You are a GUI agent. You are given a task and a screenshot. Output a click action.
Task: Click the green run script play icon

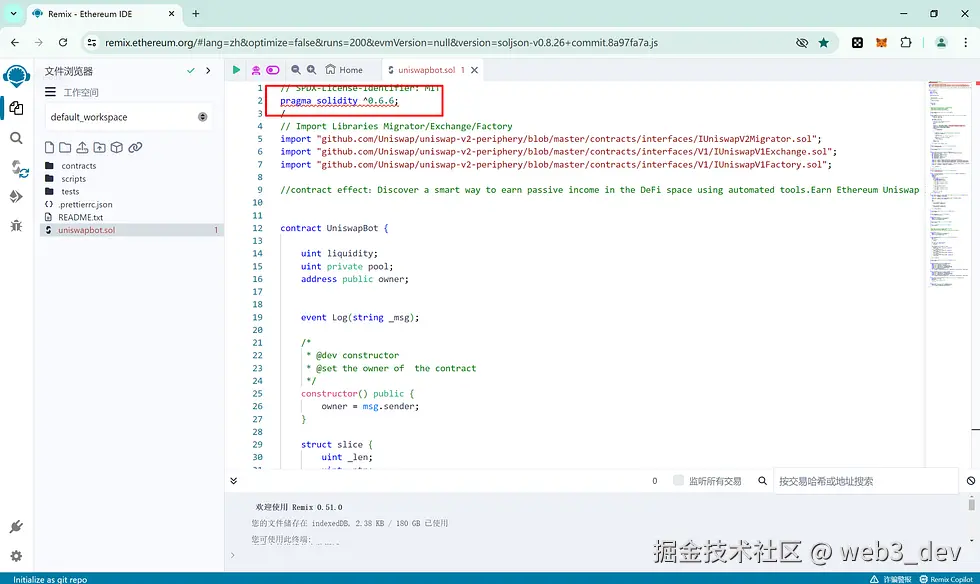pyautogui.click(x=236, y=70)
